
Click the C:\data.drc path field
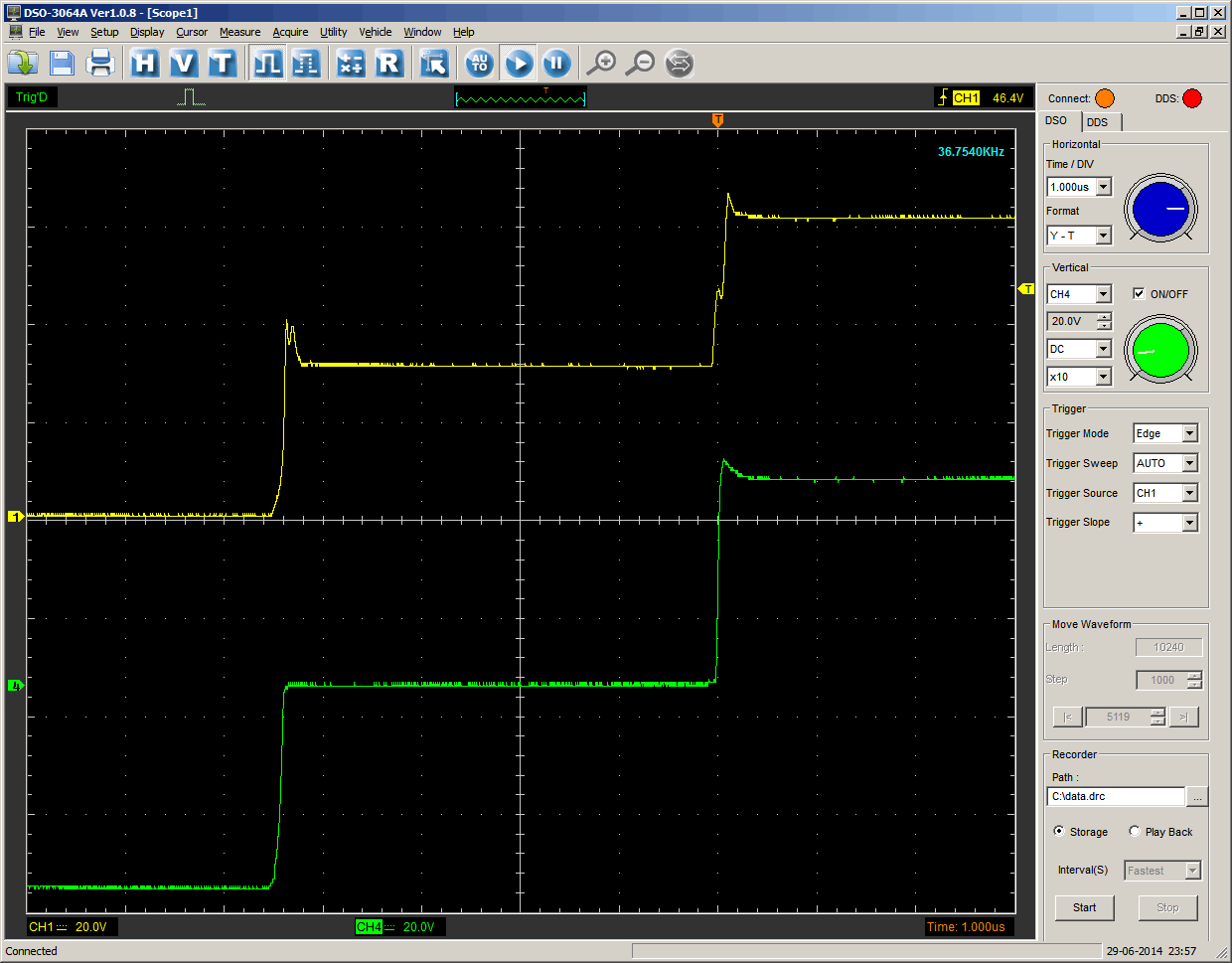pos(1116,796)
